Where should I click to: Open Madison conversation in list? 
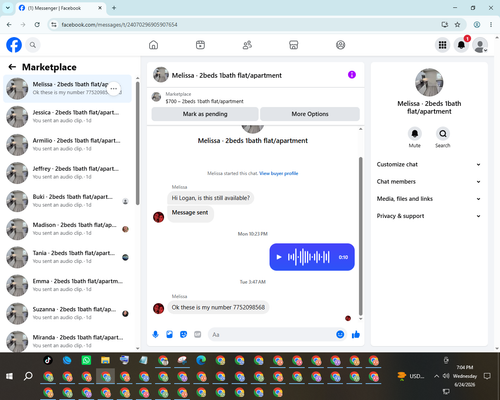[67, 229]
